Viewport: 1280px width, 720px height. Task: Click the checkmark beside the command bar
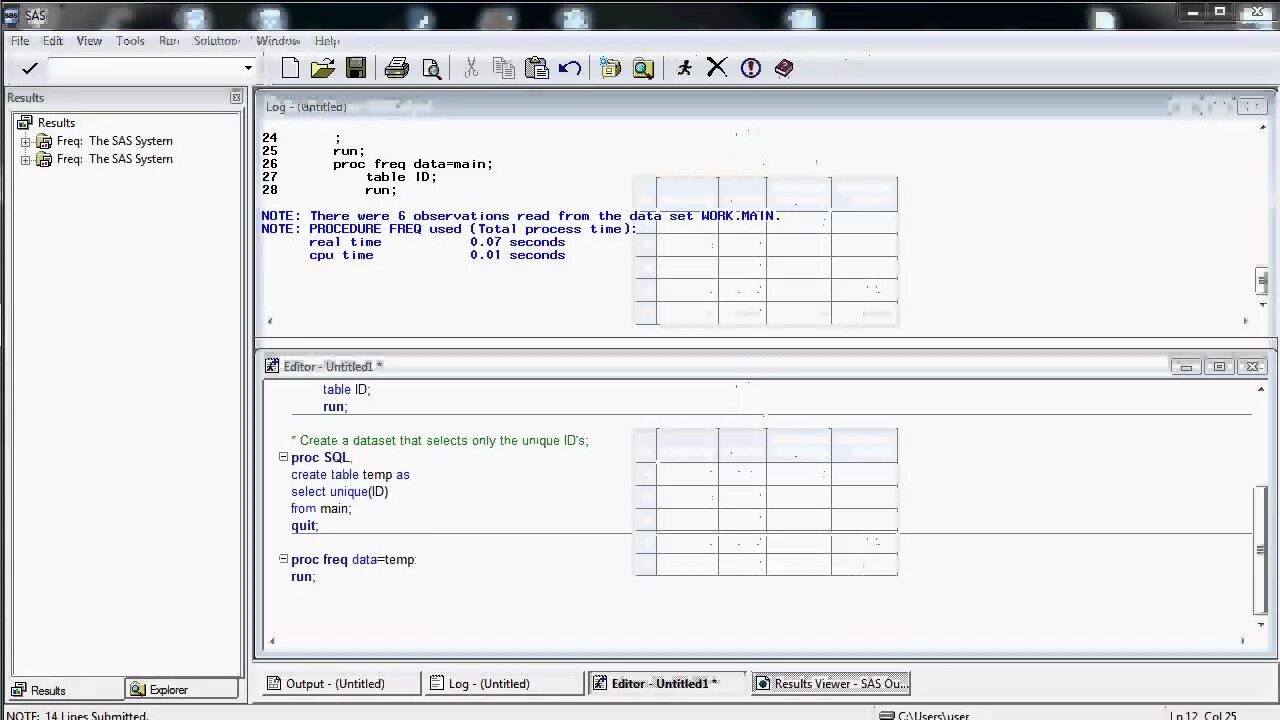28,67
